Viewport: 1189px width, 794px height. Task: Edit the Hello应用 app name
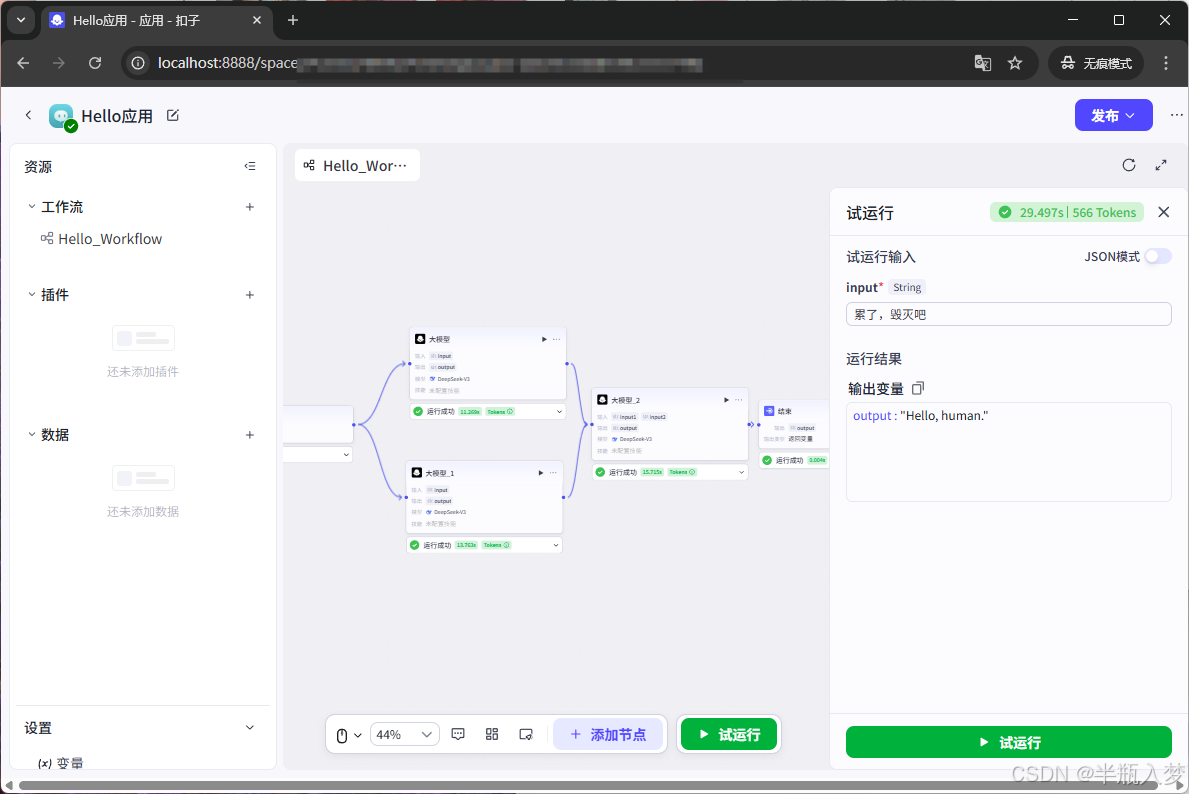point(173,115)
